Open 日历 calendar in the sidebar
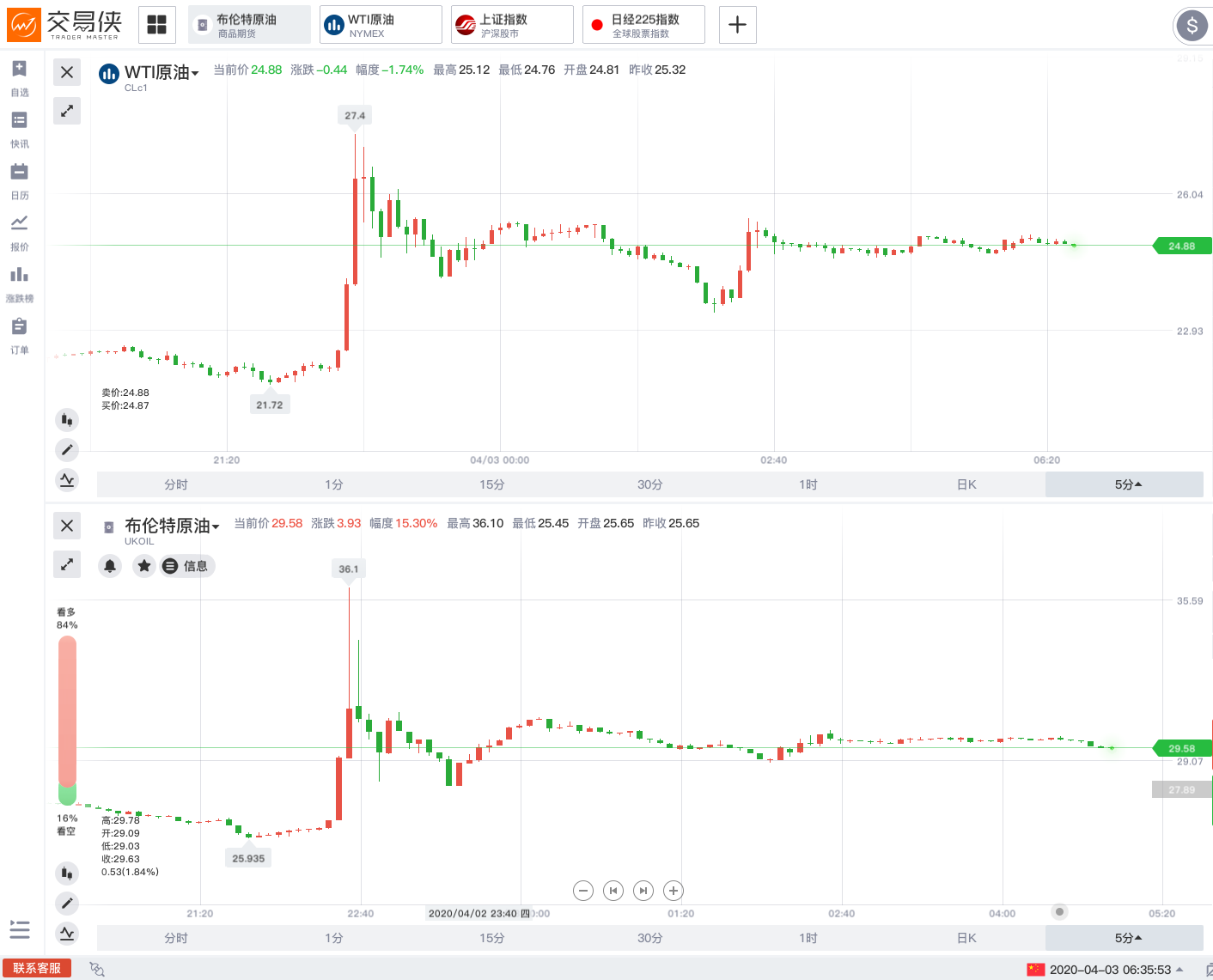1213x980 pixels. pyautogui.click(x=20, y=181)
